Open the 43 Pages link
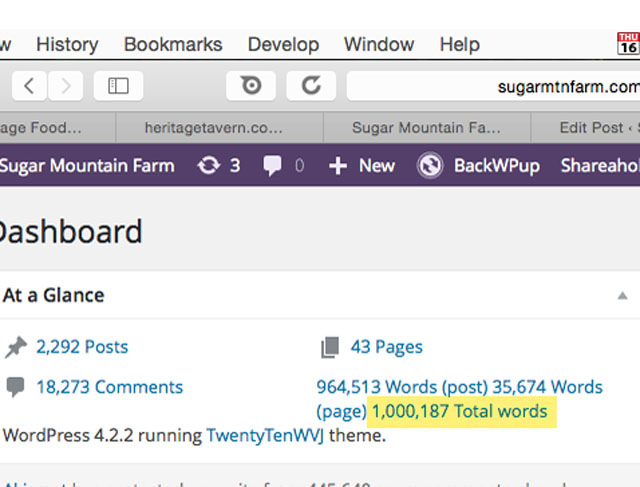This screenshot has width=640, height=487. click(387, 347)
